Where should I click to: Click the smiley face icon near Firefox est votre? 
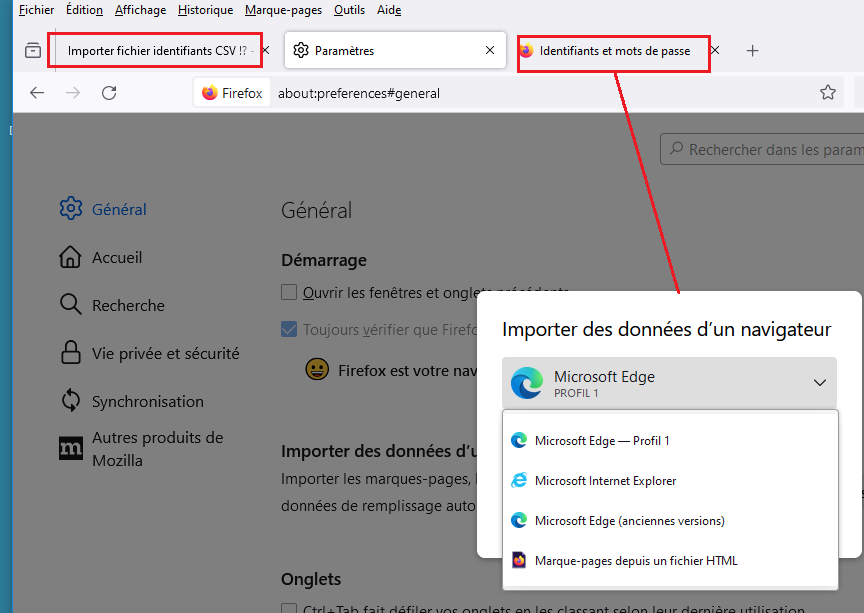tap(317, 369)
